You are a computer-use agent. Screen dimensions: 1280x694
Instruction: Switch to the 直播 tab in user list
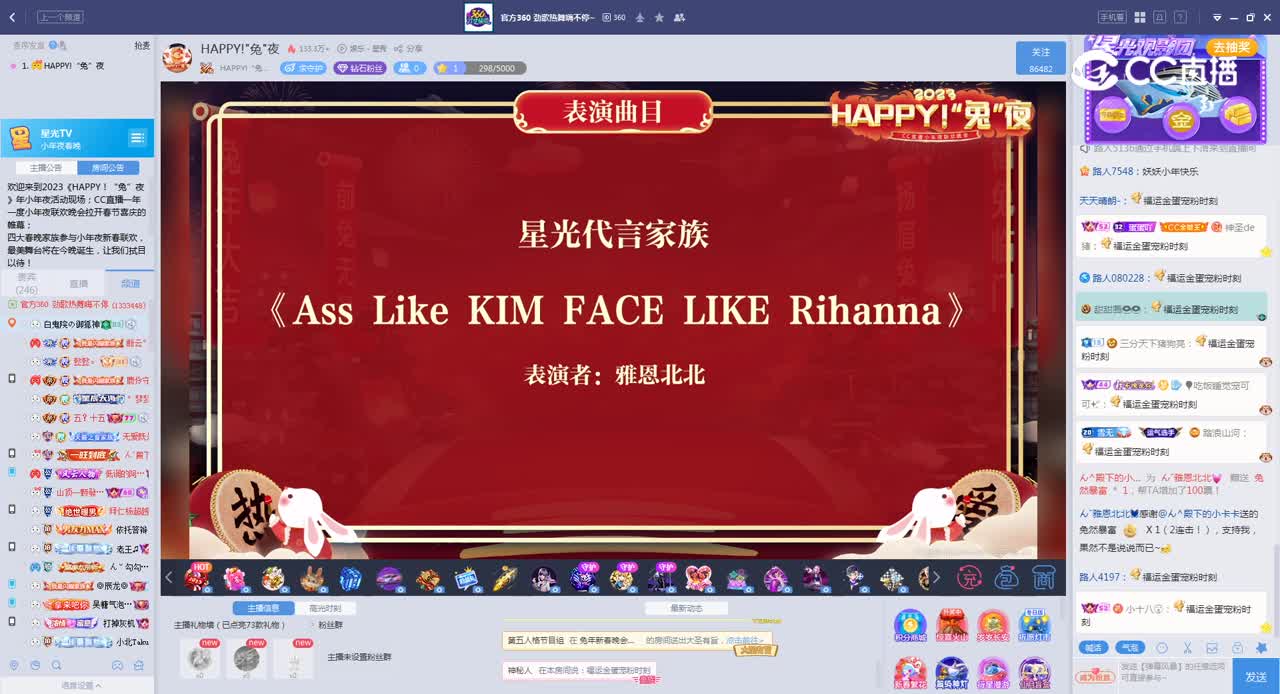pyautogui.click(x=78, y=284)
